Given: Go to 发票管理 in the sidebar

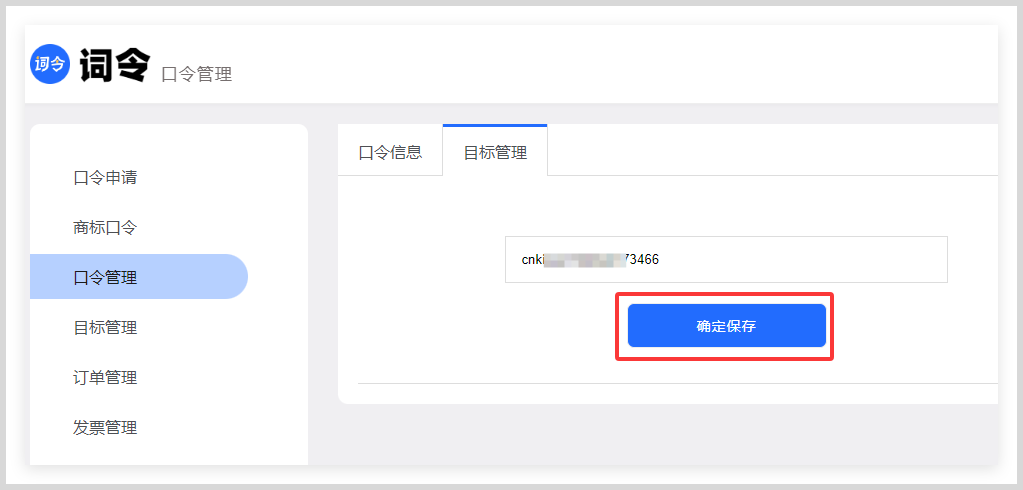Looking at the screenshot, I should pyautogui.click(x=105, y=428).
